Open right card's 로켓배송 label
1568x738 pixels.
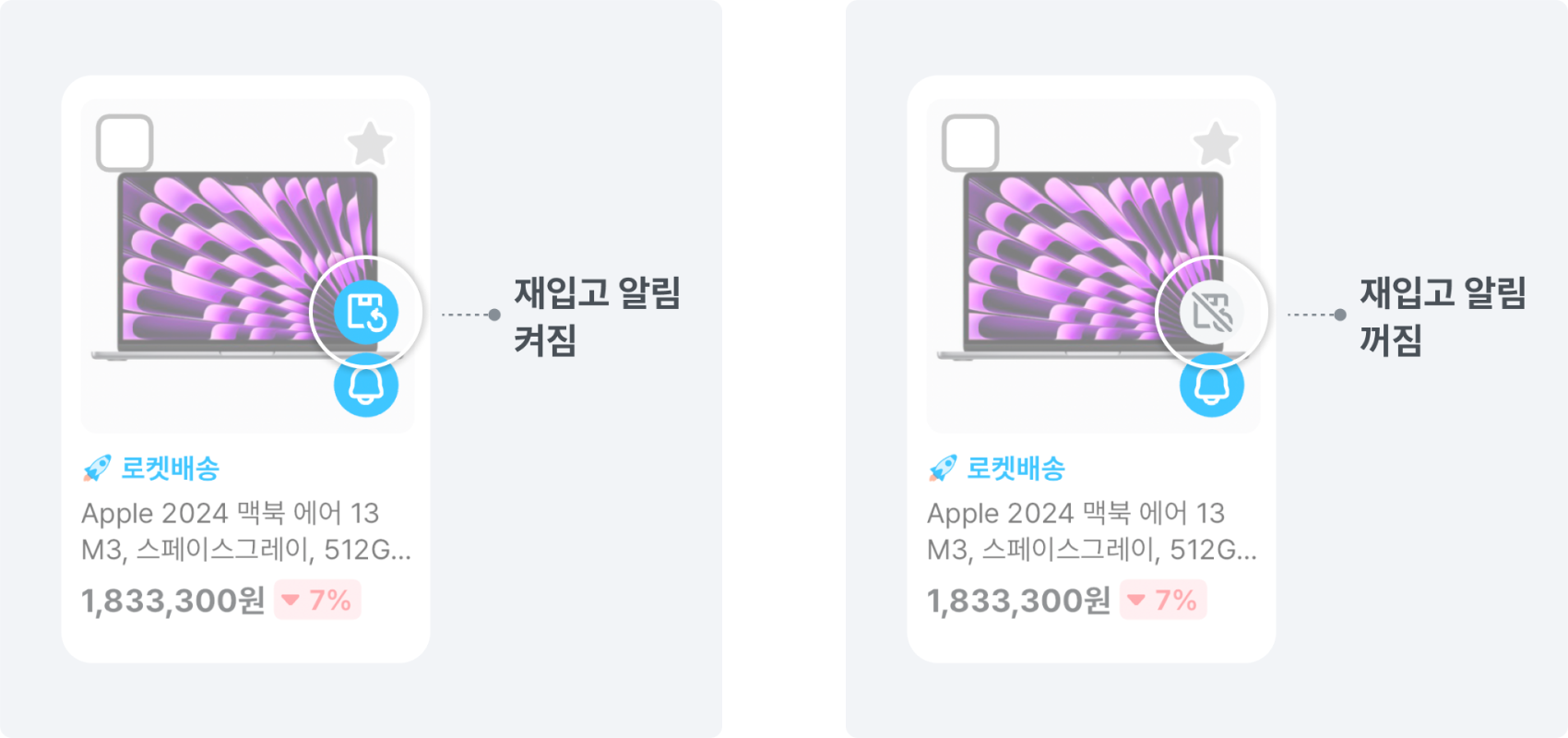(1016, 469)
